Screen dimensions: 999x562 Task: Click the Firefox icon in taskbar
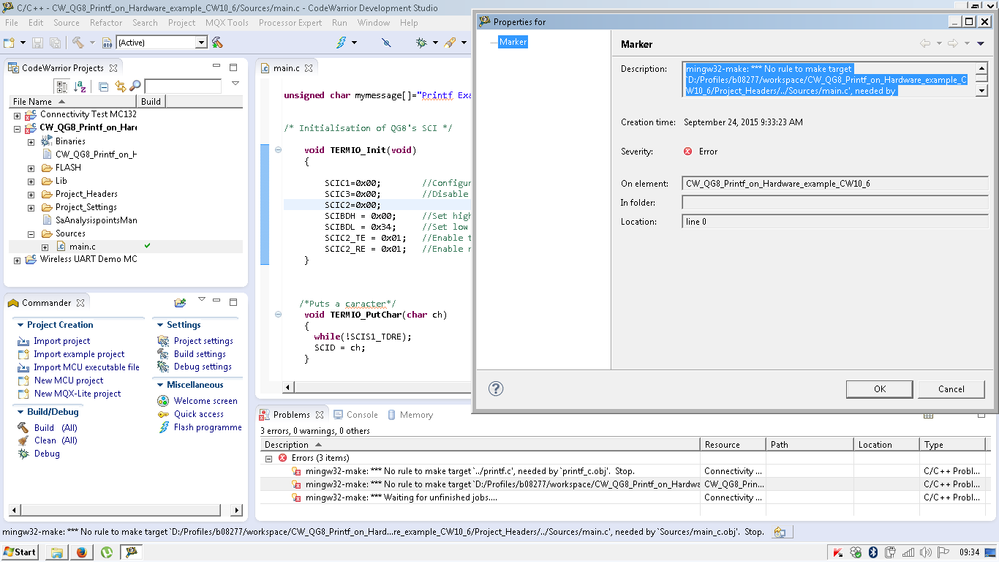(82, 552)
